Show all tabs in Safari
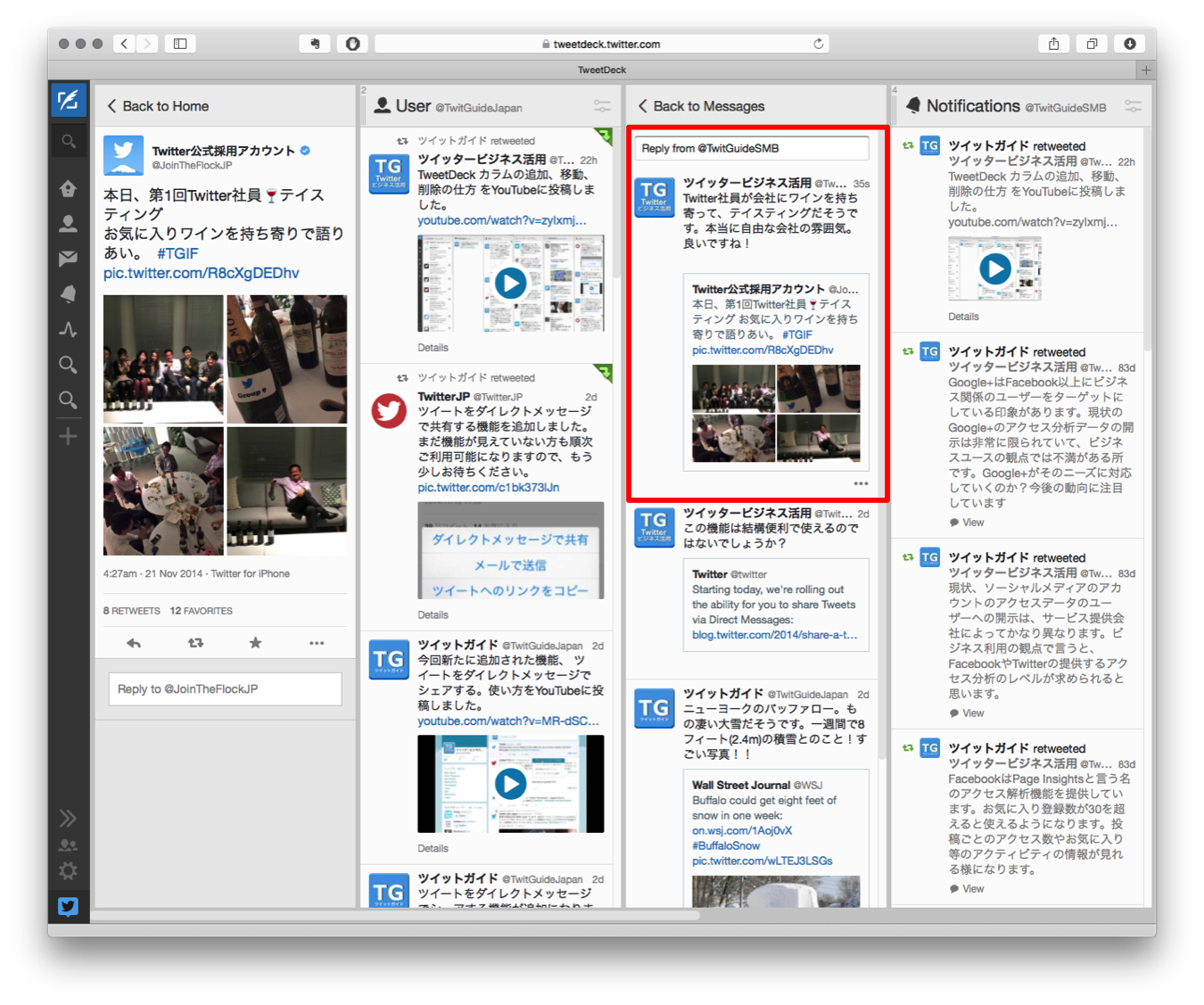This screenshot has width=1204, height=1005. click(x=1092, y=44)
